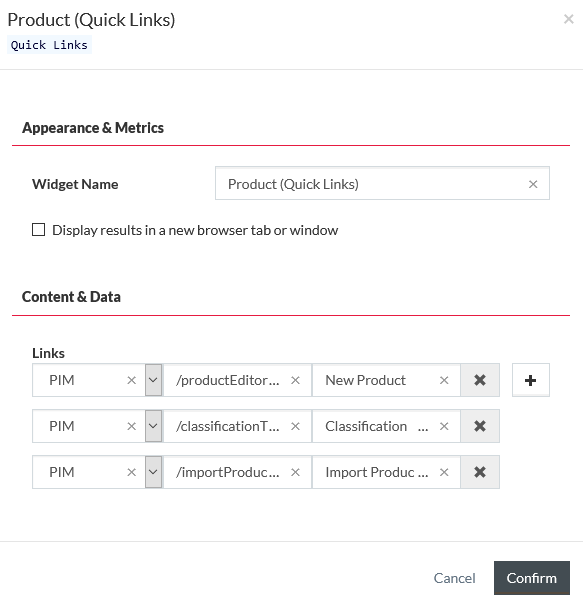Delete the Classification link row
This screenshot has width=583, height=605.
pos(480,426)
